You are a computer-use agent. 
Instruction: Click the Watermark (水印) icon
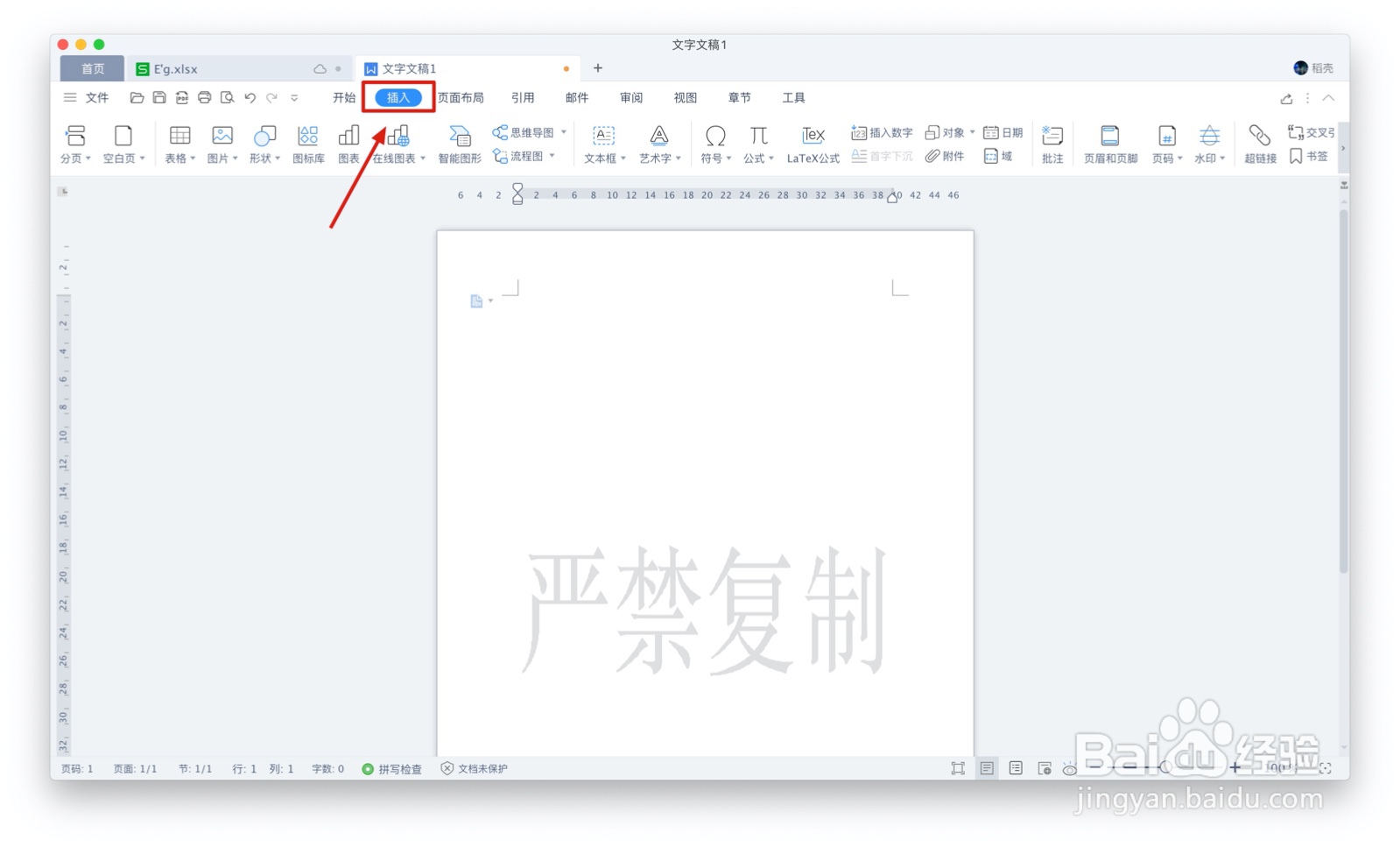pos(1209,136)
